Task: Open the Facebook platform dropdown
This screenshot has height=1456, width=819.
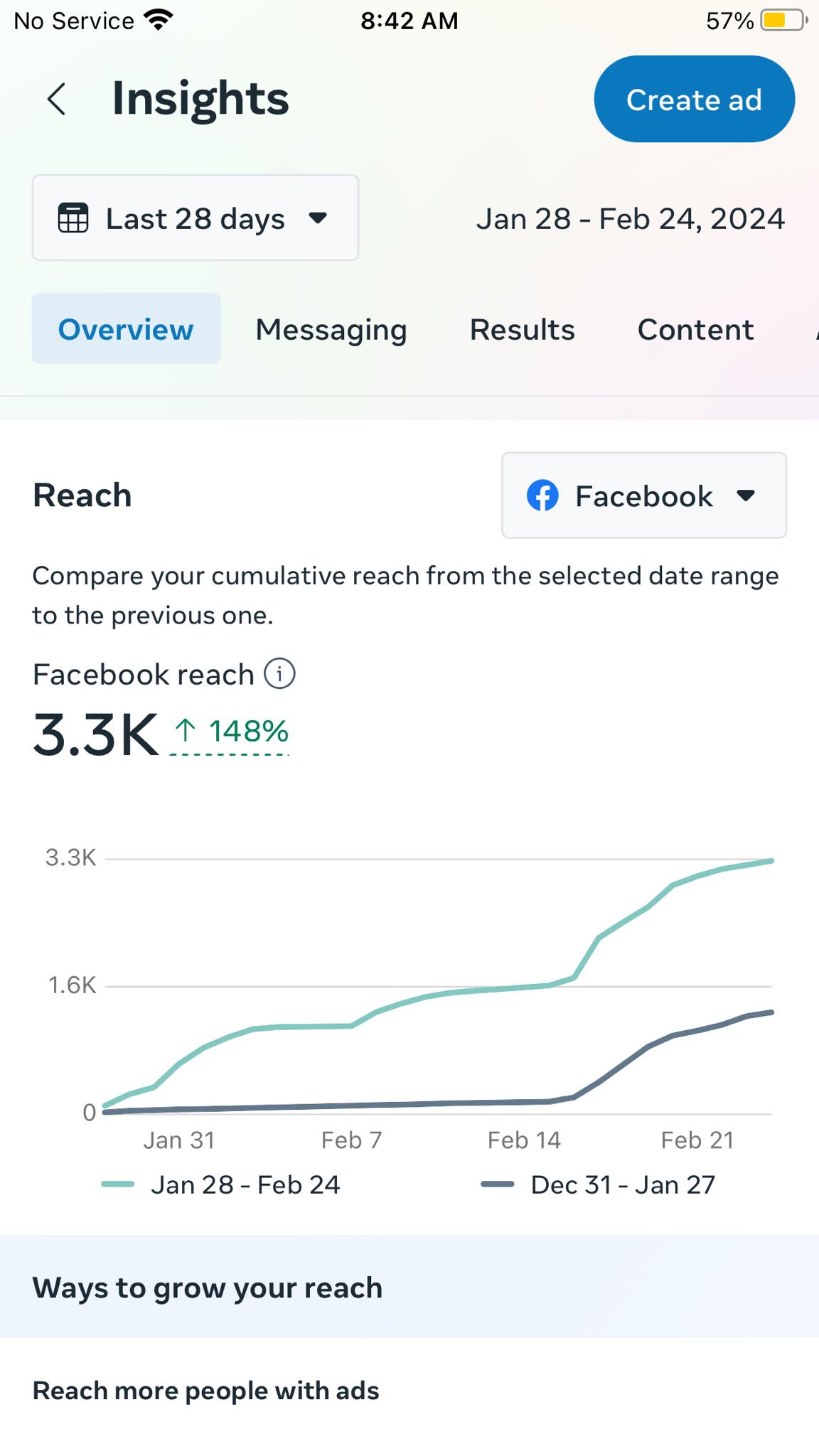Action: tap(643, 496)
